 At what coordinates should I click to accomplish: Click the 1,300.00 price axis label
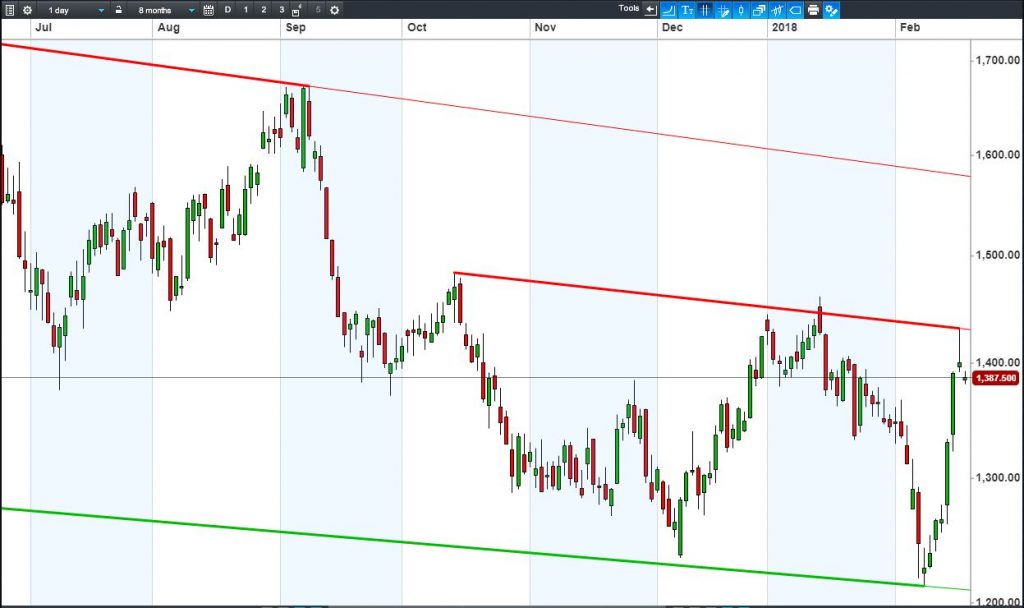997,477
